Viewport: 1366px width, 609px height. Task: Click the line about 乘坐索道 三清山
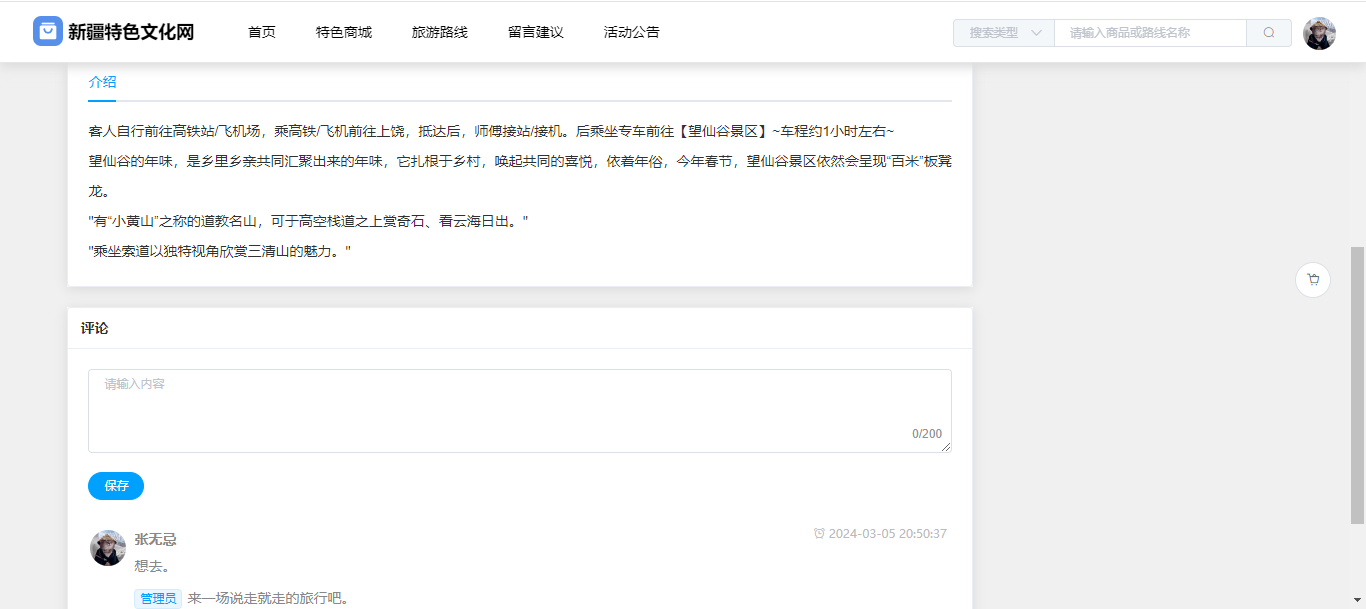click(x=220, y=251)
